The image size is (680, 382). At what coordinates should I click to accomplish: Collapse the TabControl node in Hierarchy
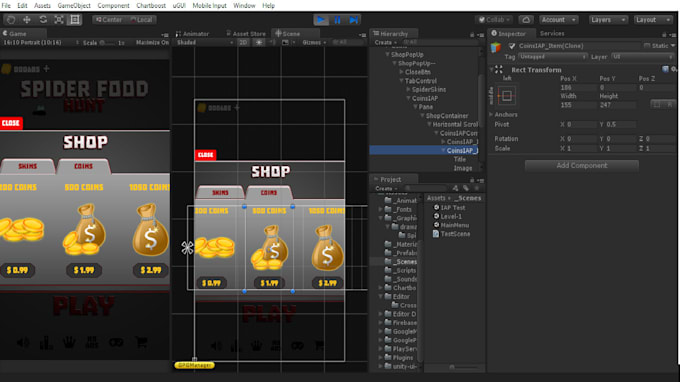[x=401, y=81]
